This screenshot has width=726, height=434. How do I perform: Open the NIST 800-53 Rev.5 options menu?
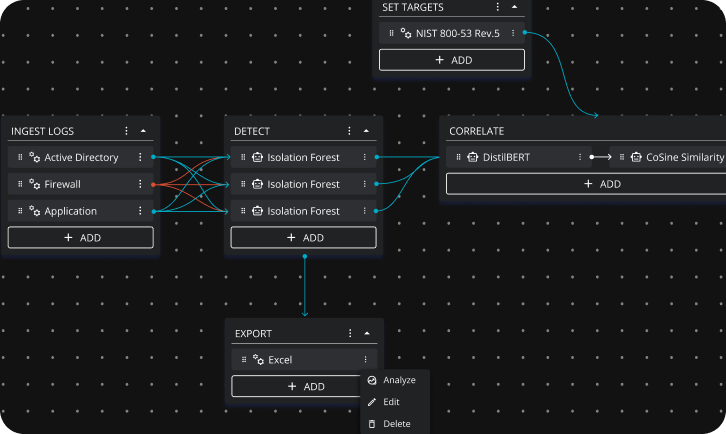coord(513,33)
